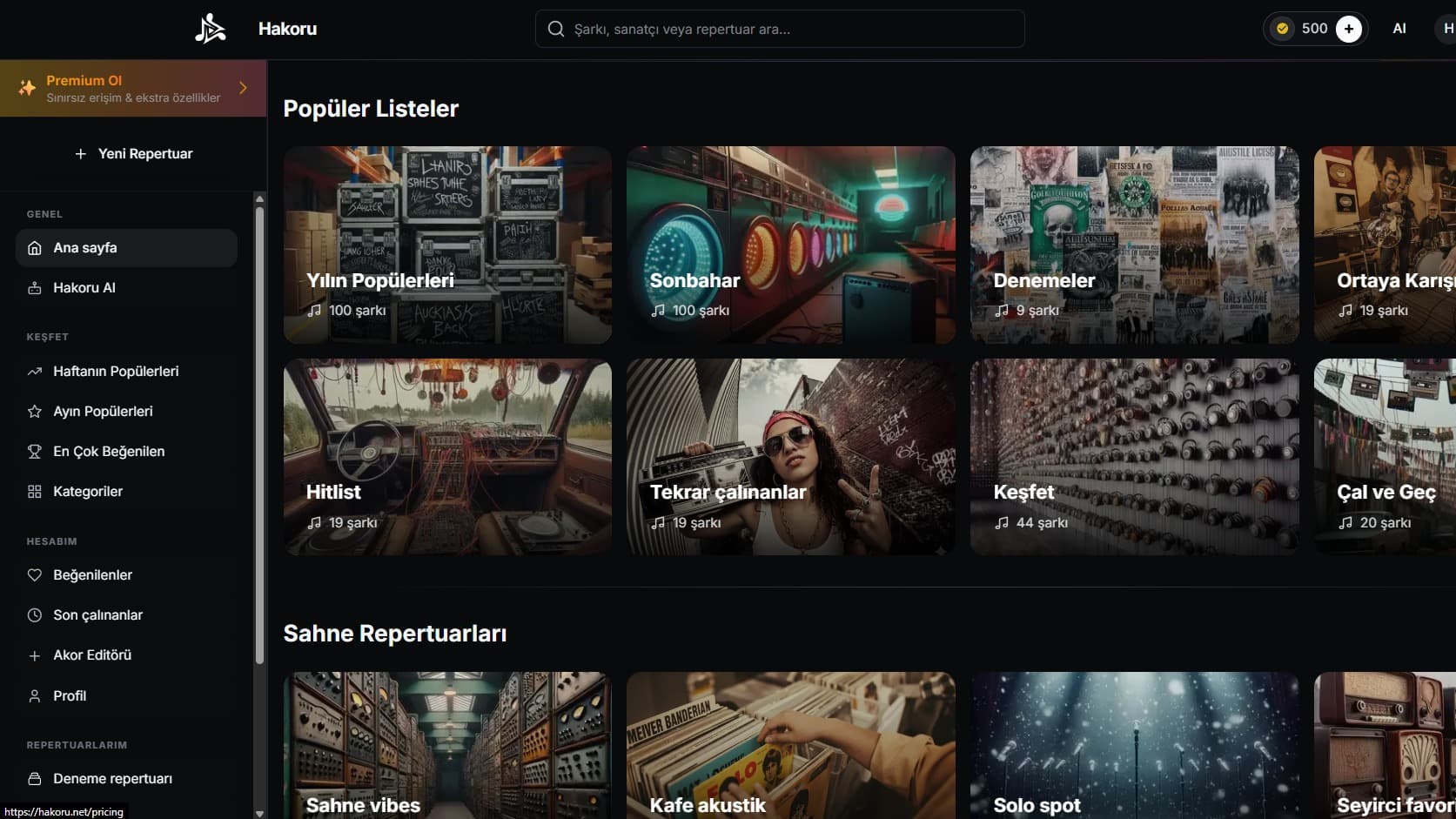The width and height of the screenshot is (1456, 819).
Task: Click the Hakoru logo icon
Action: (211, 29)
